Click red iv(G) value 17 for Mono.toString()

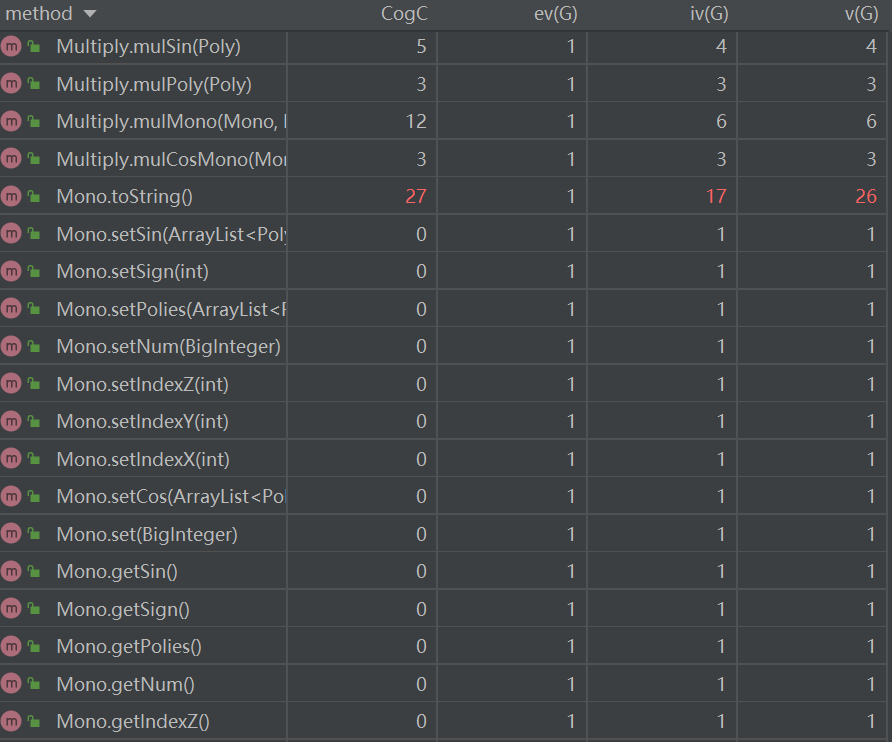point(716,196)
